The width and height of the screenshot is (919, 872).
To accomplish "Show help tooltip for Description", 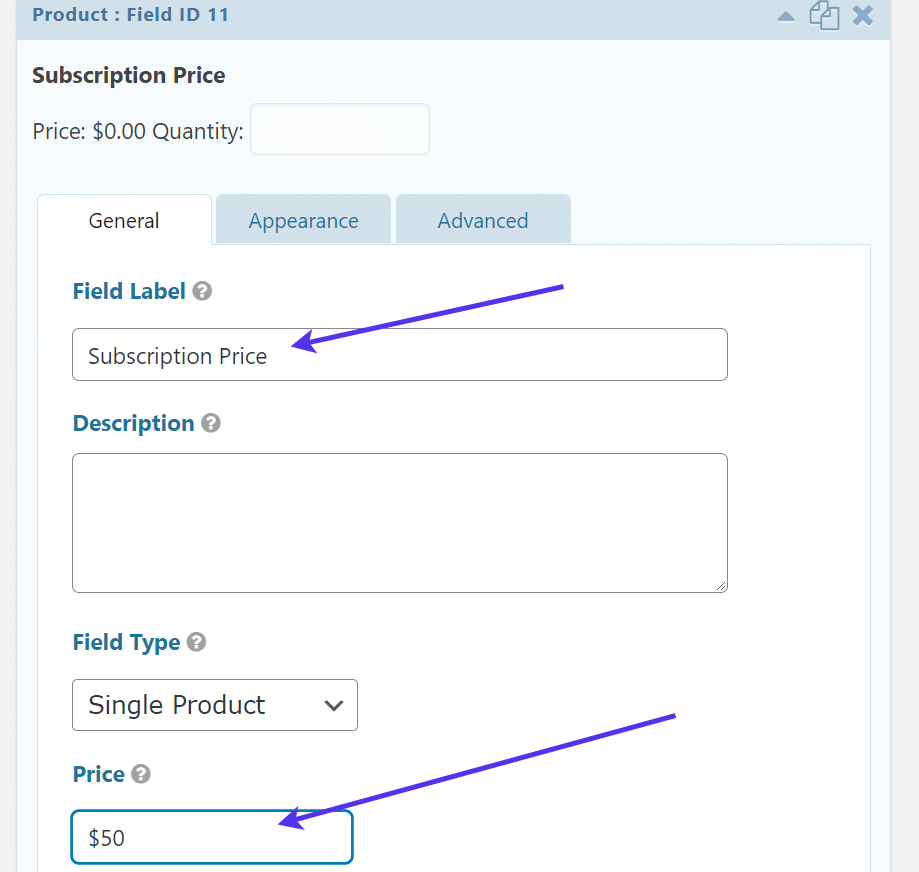I will (210, 423).
